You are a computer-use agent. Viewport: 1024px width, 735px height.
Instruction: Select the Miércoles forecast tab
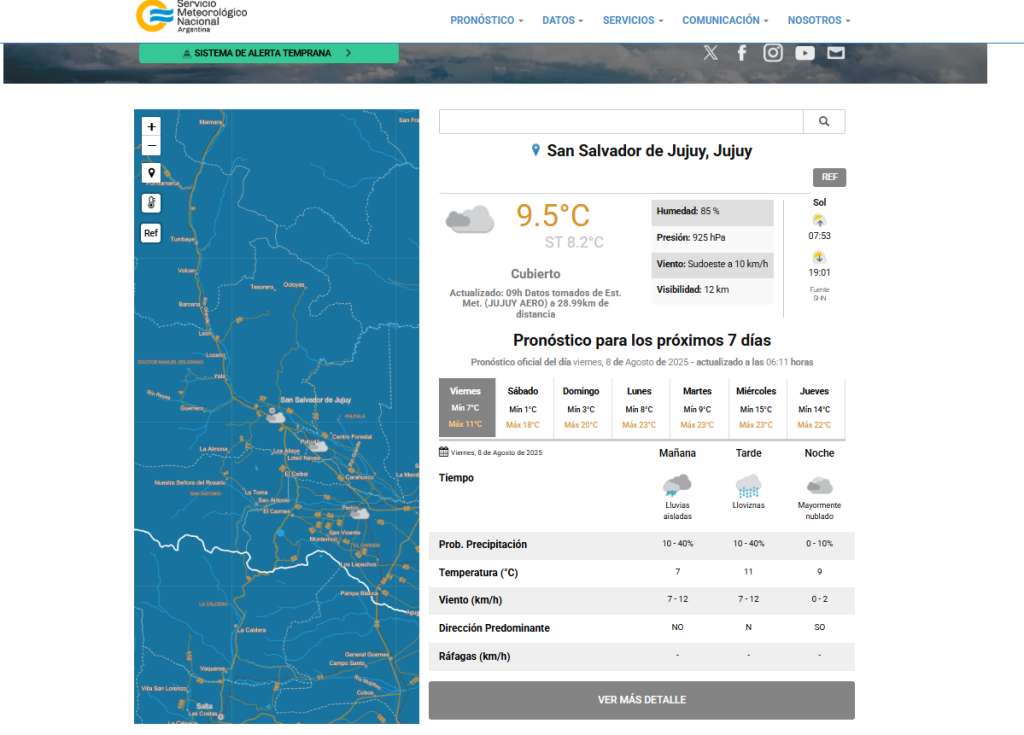756,408
